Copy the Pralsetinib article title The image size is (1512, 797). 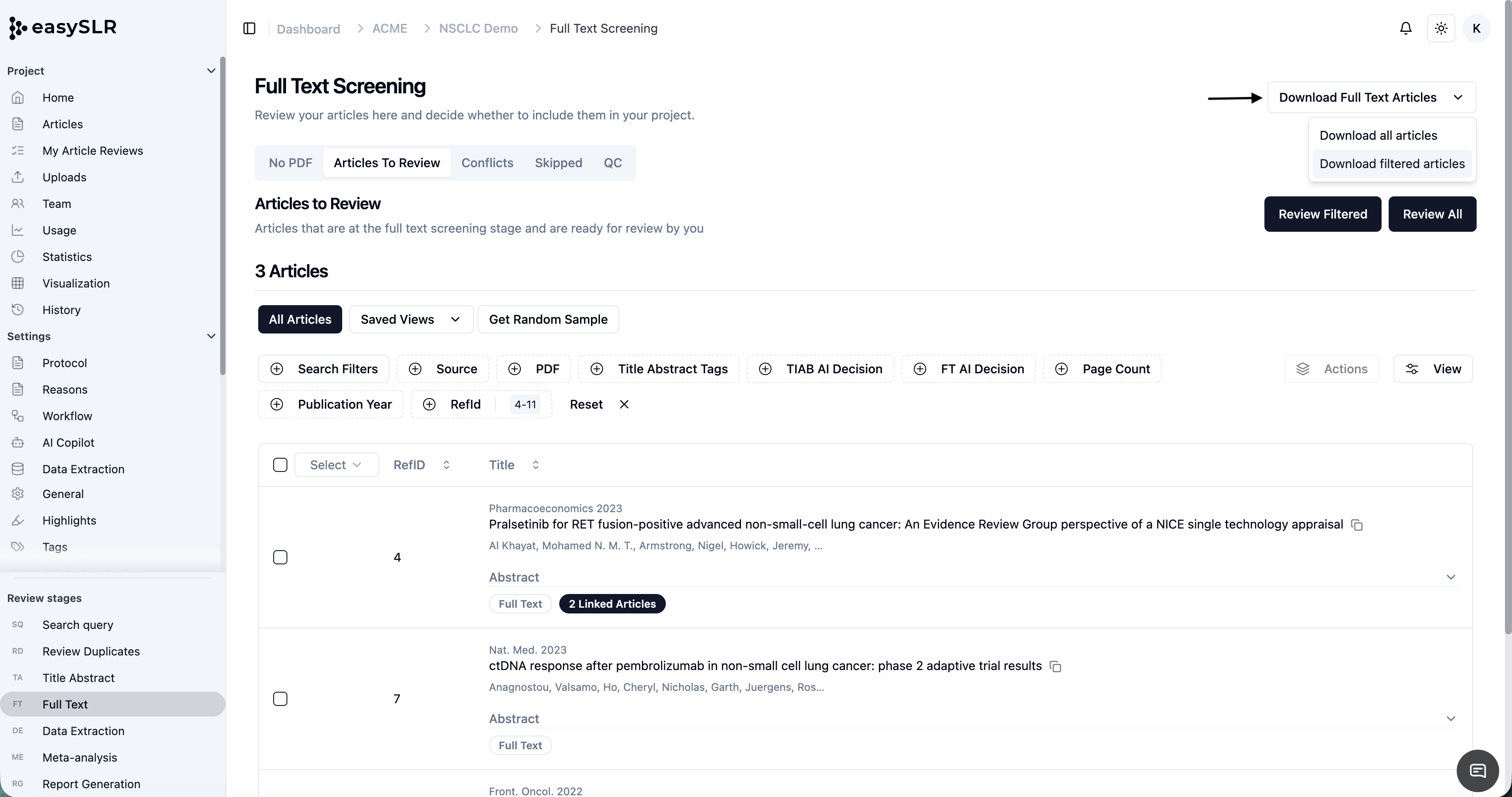pyautogui.click(x=1356, y=525)
